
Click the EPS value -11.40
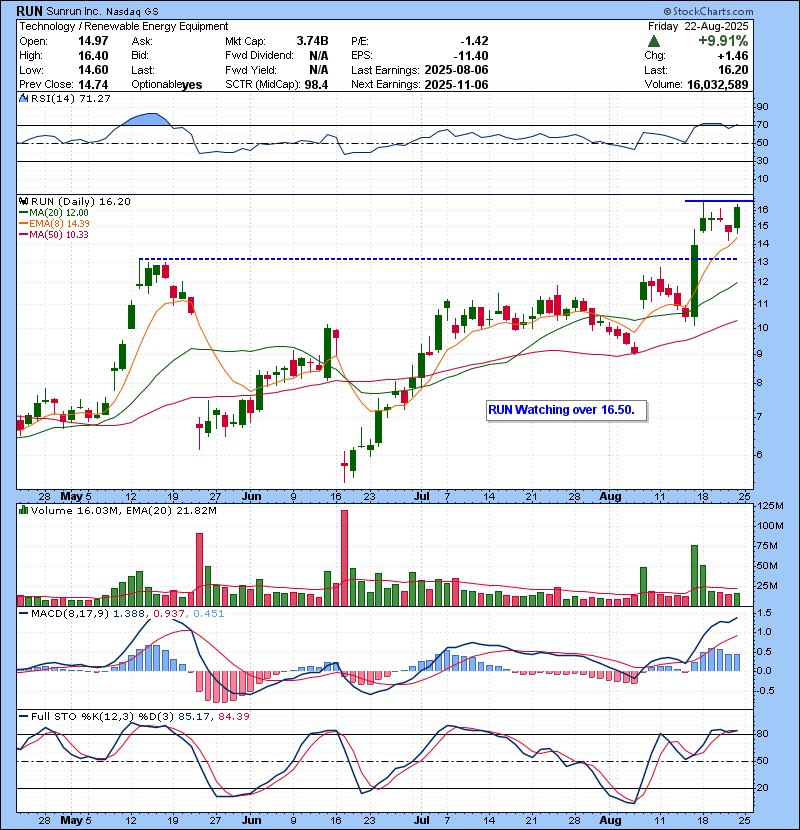click(470, 56)
